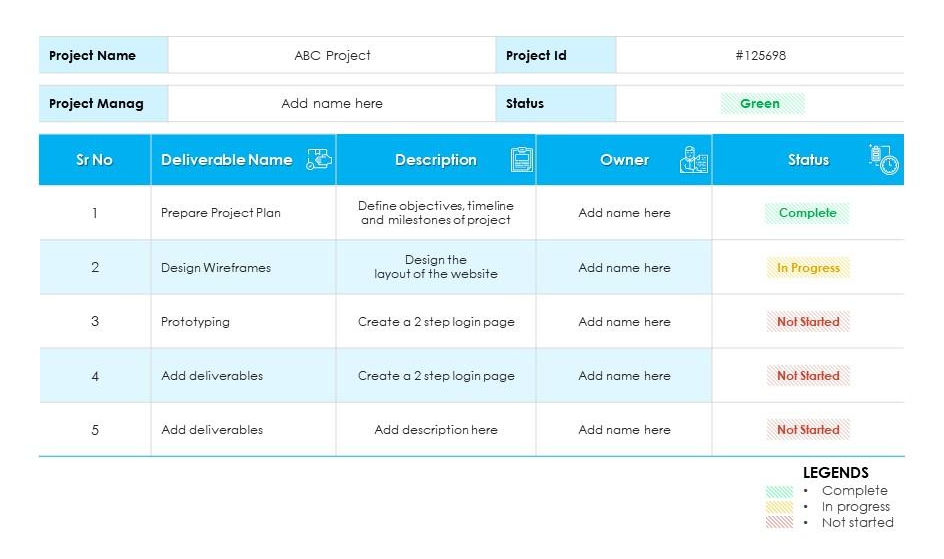Viewport: 944px width, 559px height.
Task: Click the Deliverable Name header icon
Action: coord(319,159)
